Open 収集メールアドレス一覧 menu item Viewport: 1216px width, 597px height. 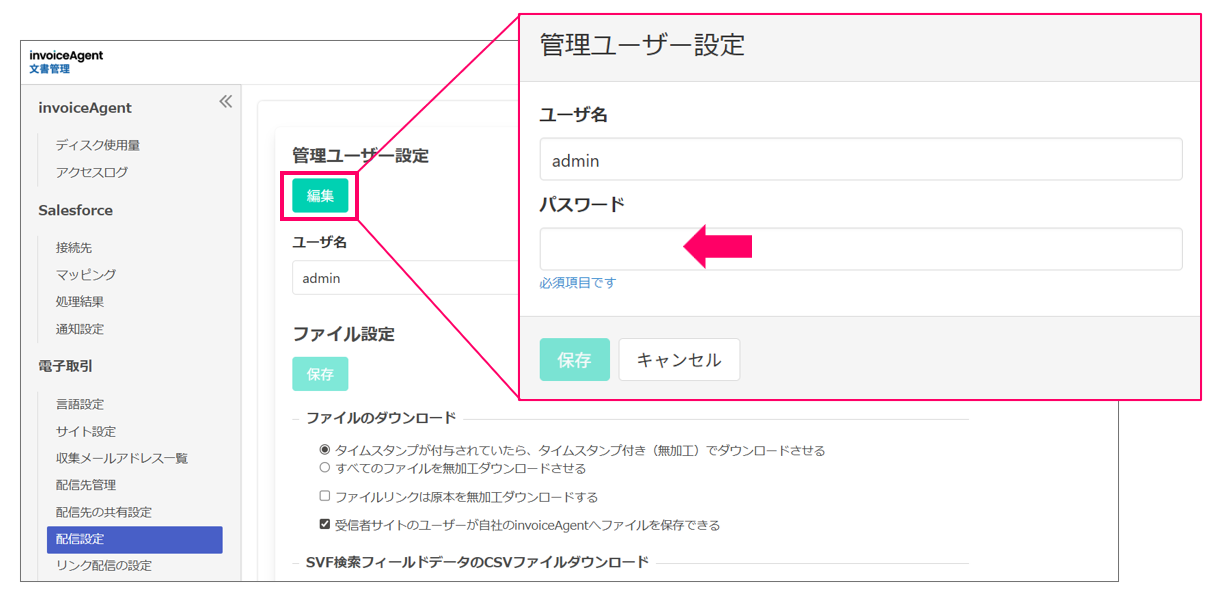pyautogui.click(x=122, y=458)
